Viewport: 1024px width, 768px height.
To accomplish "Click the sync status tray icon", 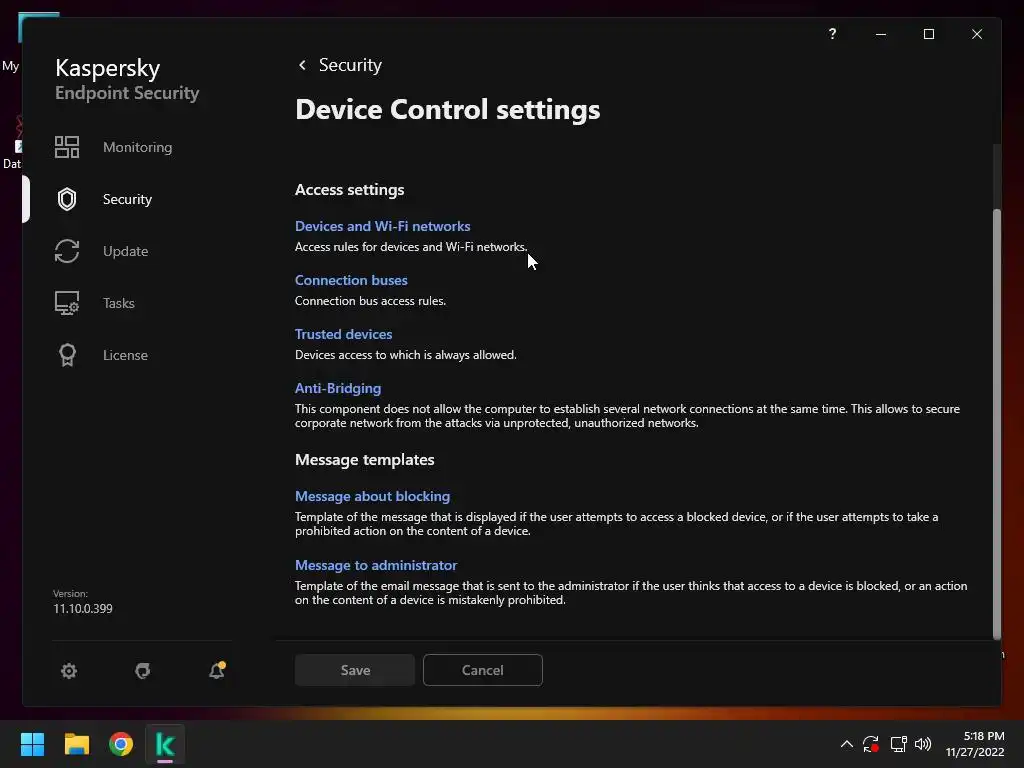I will [871, 744].
